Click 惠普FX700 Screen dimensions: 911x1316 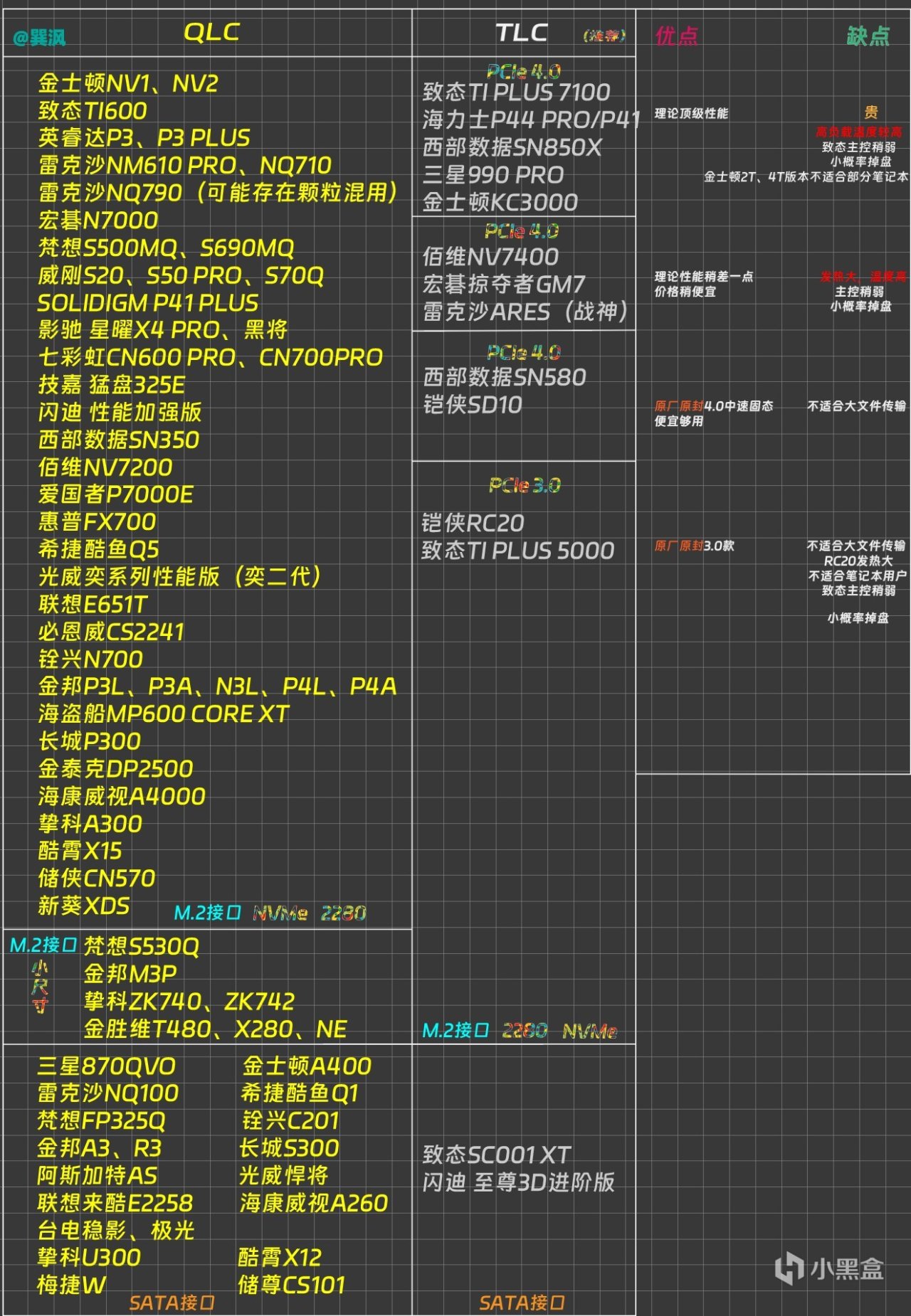click(97, 522)
